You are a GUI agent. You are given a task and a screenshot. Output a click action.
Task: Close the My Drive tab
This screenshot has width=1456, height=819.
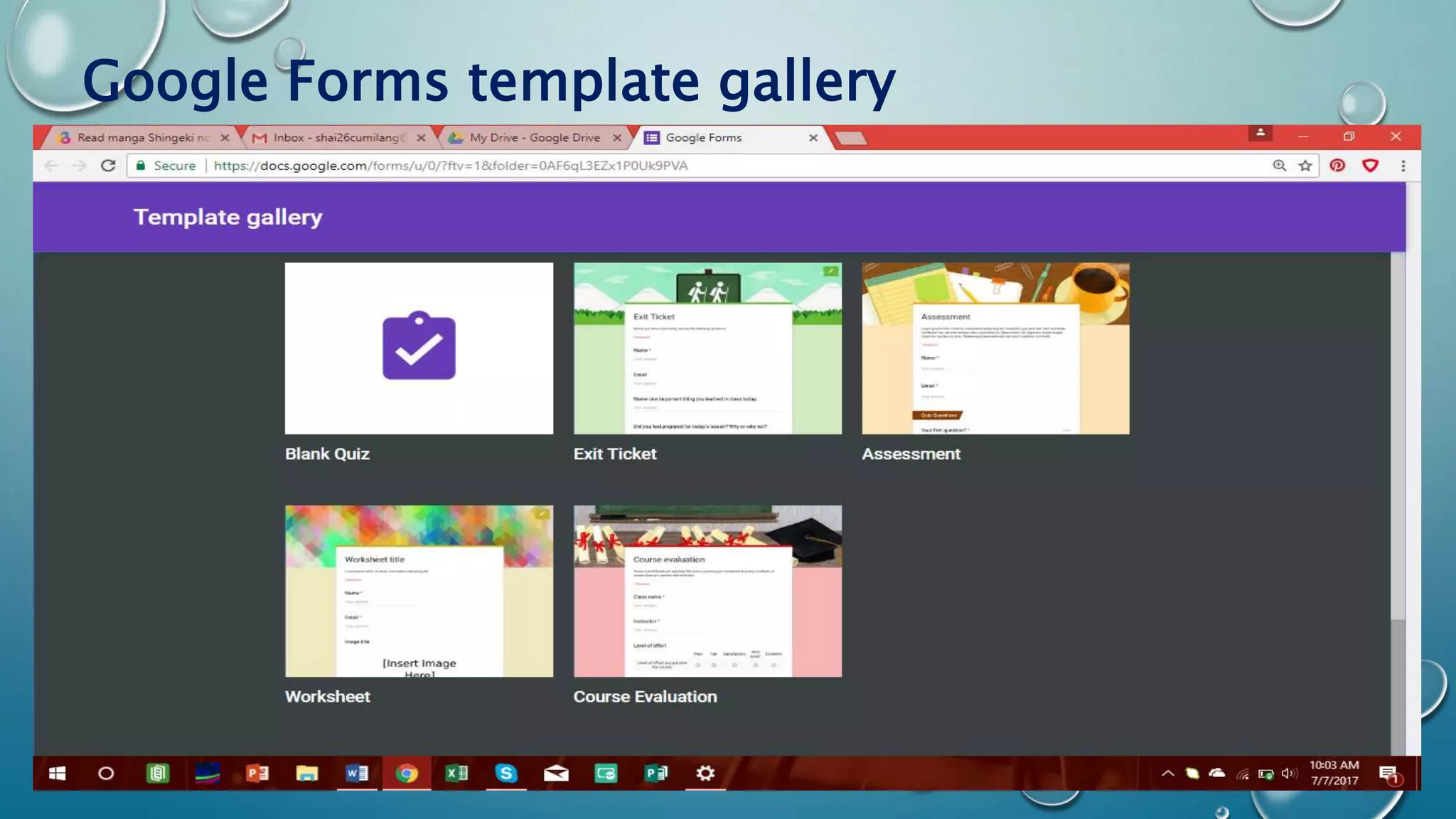(x=617, y=138)
